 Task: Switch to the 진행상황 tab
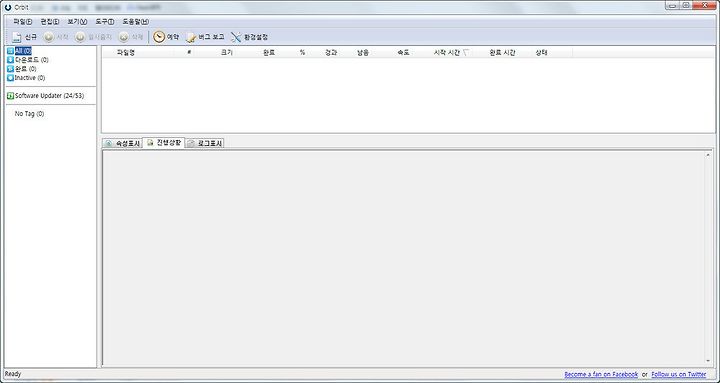click(x=163, y=142)
